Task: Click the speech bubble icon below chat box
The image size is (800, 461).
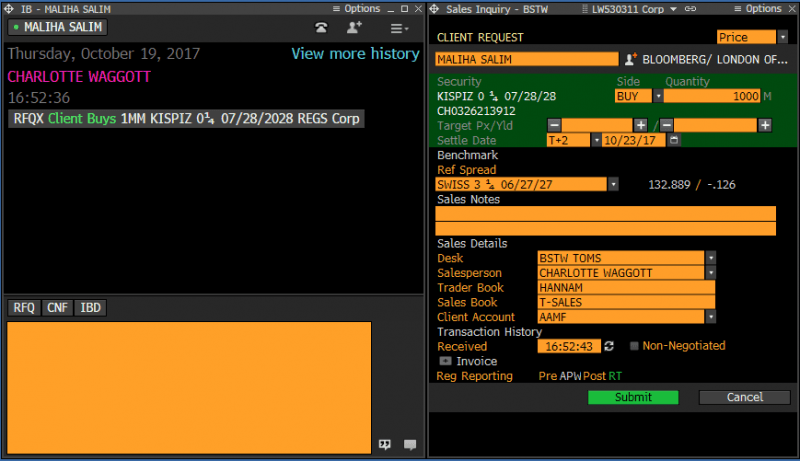Action: (410, 445)
